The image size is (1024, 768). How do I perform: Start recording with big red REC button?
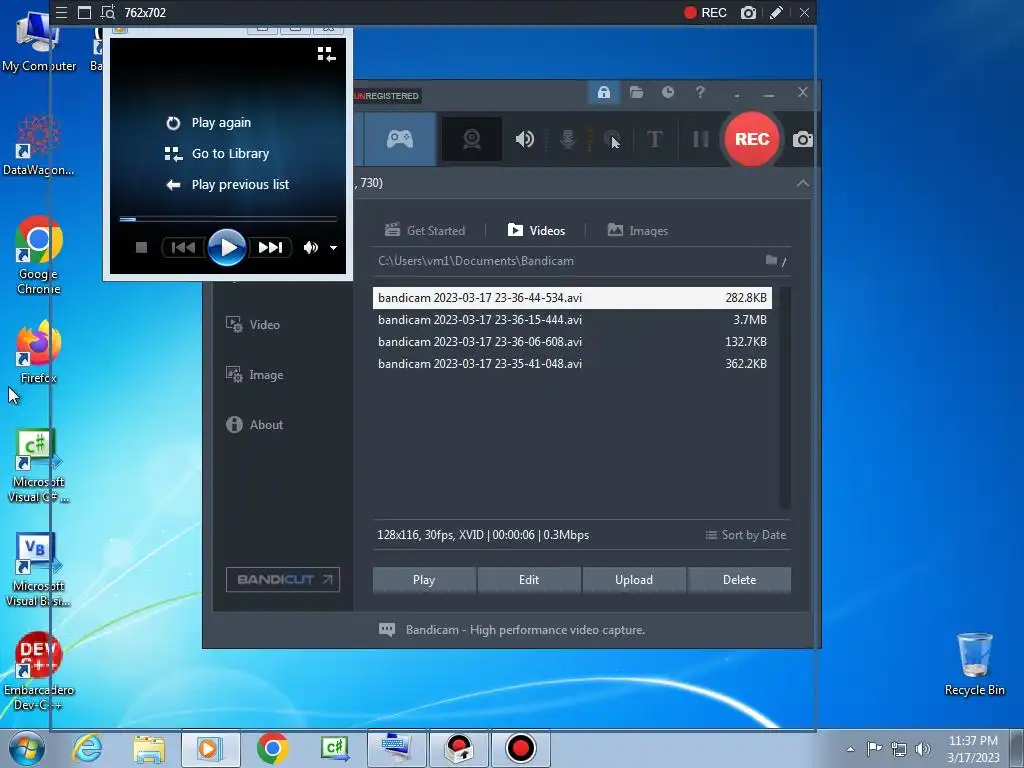click(752, 139)
